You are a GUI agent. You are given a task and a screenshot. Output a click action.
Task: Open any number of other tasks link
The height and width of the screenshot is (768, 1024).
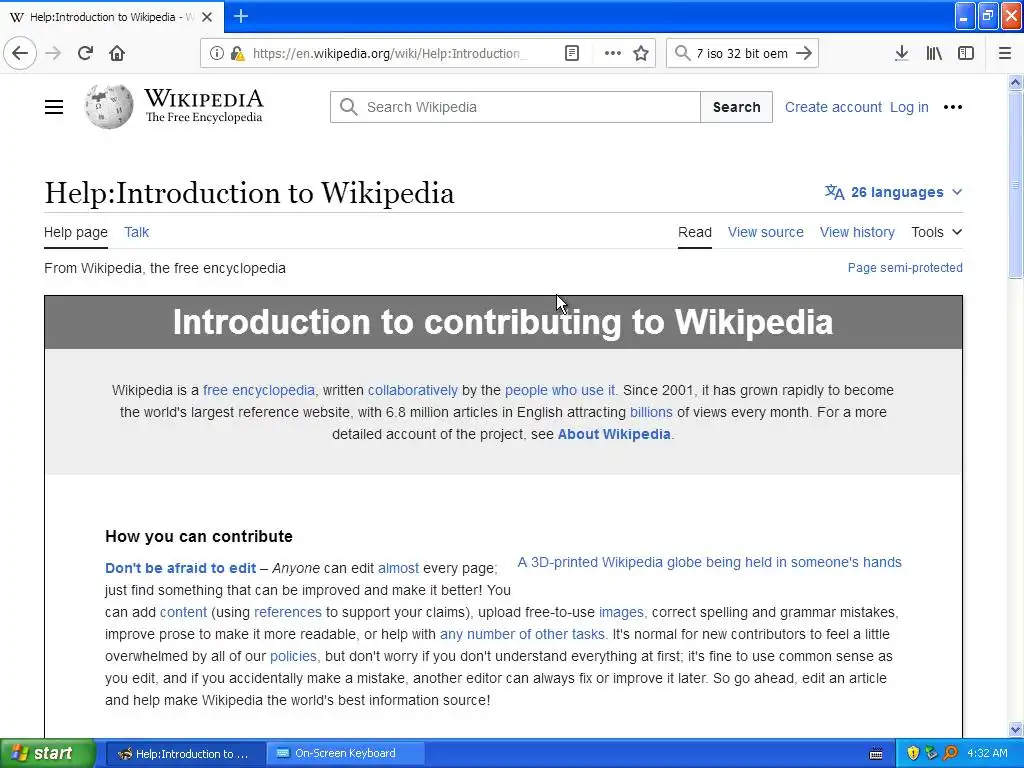click(x=522, y=634)
